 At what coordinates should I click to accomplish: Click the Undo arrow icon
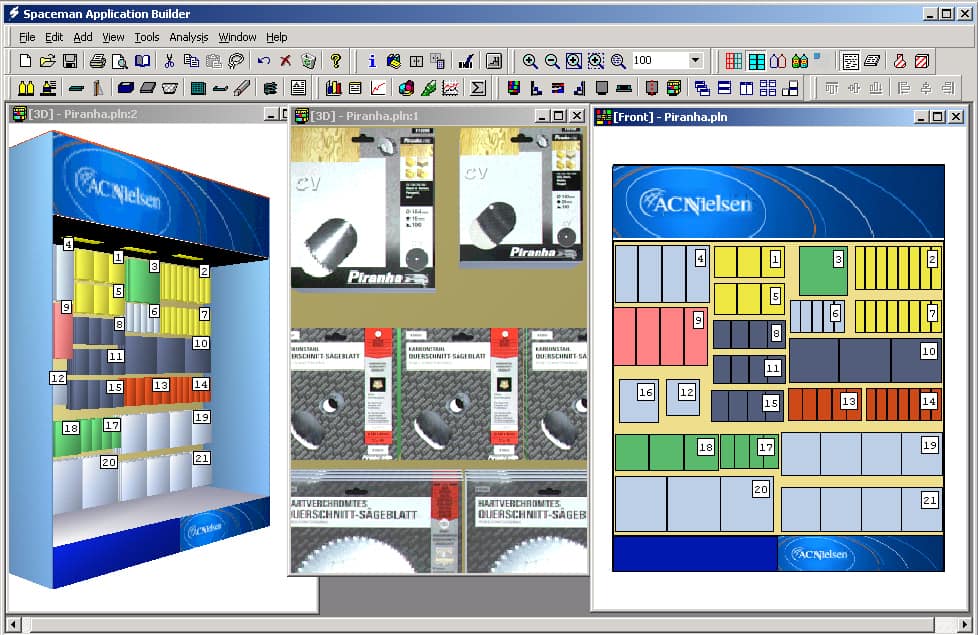(264, 61)
